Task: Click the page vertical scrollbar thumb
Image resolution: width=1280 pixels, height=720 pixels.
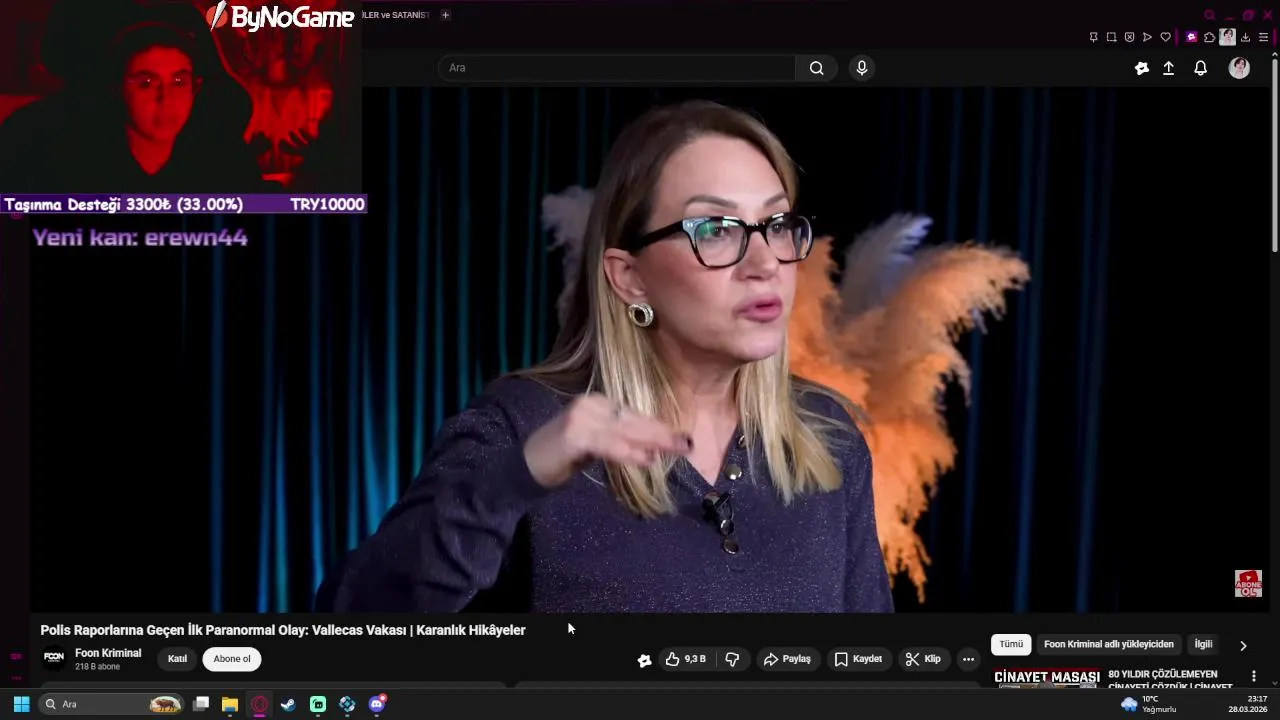Action: [1274, 155]
